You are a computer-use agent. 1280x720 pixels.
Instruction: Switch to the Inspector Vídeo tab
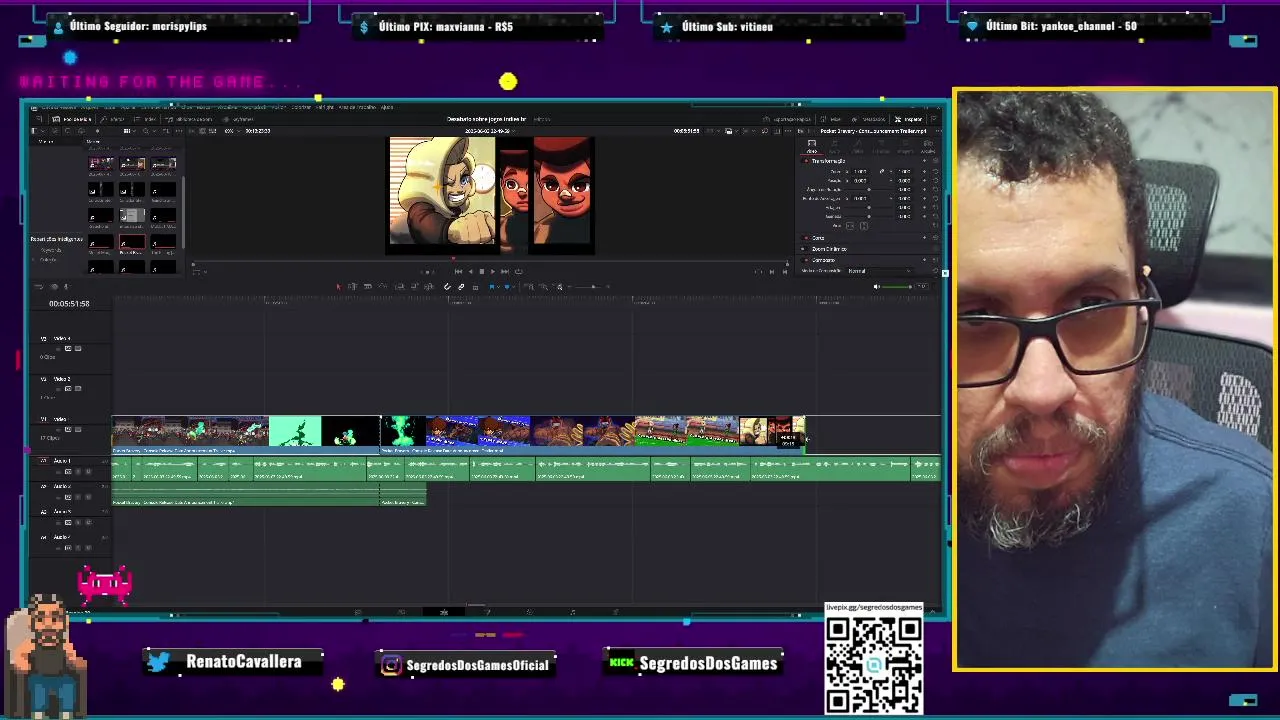(x=812, y=146)
